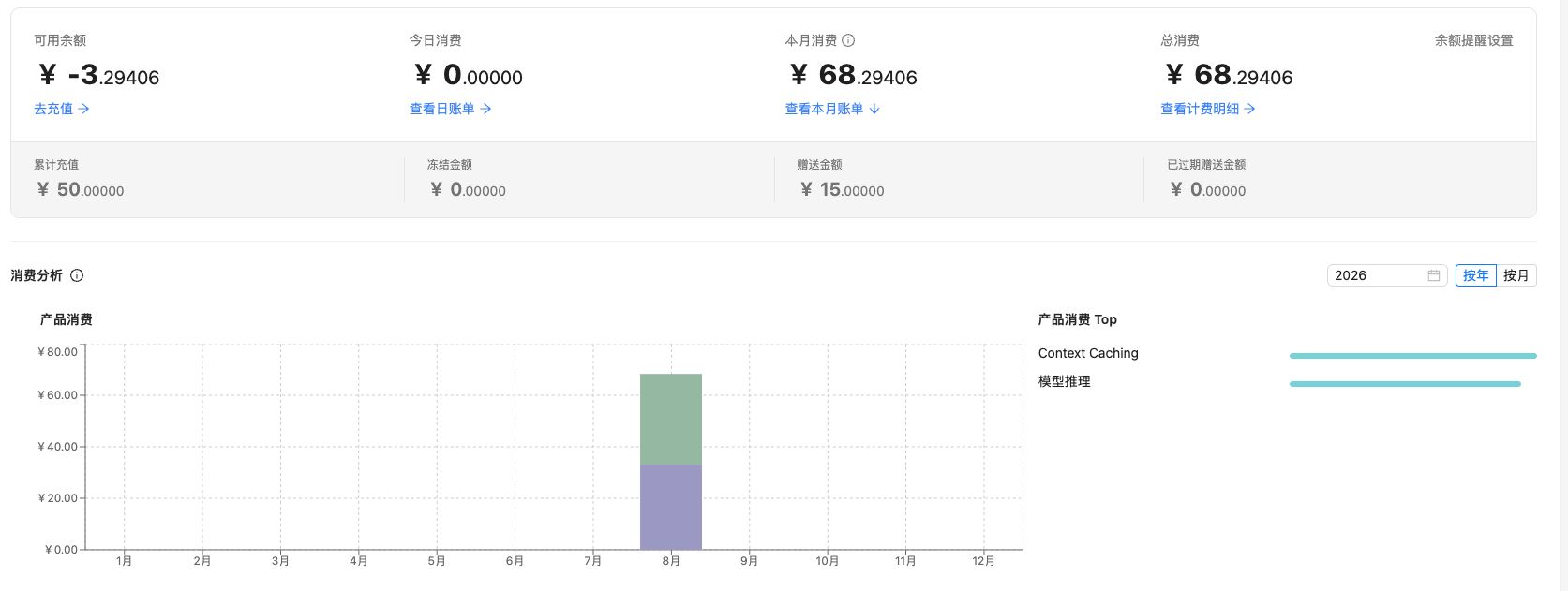The height and width of the screenshot is (591, 1568).
Task: Click the ¥40.00 y-axis label
Action: [57, 447]
